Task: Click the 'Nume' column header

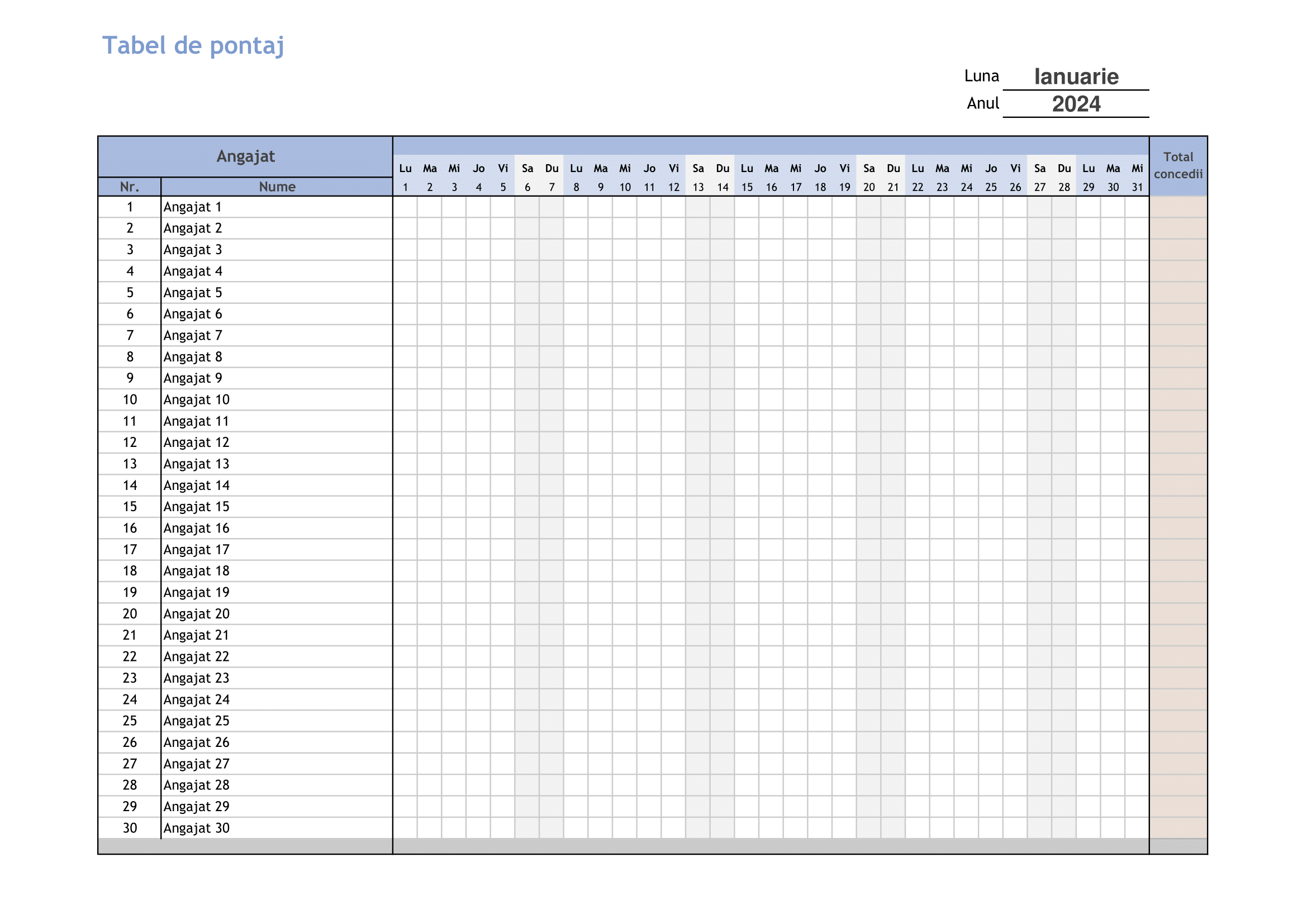Action: click(277, 187)
